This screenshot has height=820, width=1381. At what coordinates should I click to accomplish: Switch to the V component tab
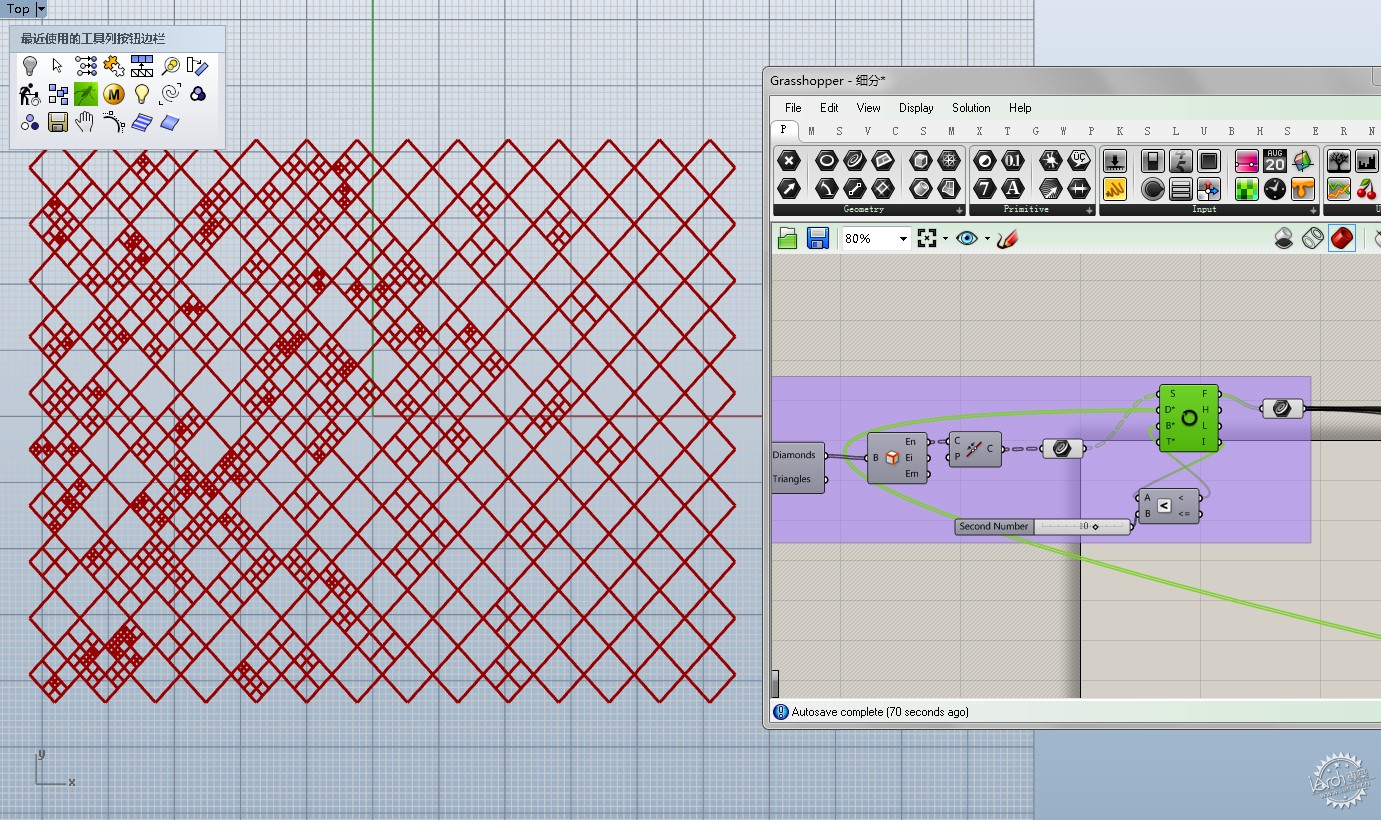pyautogui.click(x=867, y=131)
